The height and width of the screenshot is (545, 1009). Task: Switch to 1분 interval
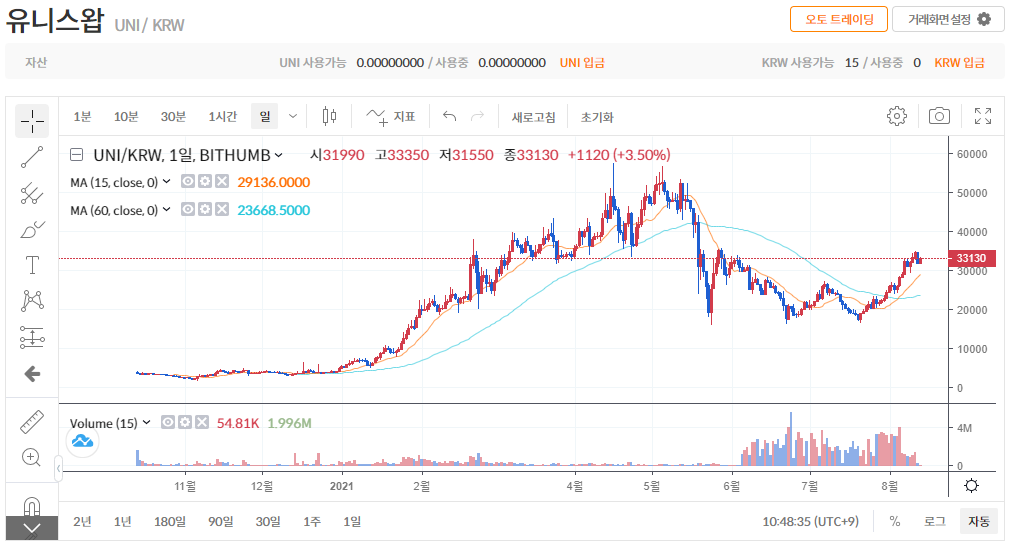(x=82, y=116)
